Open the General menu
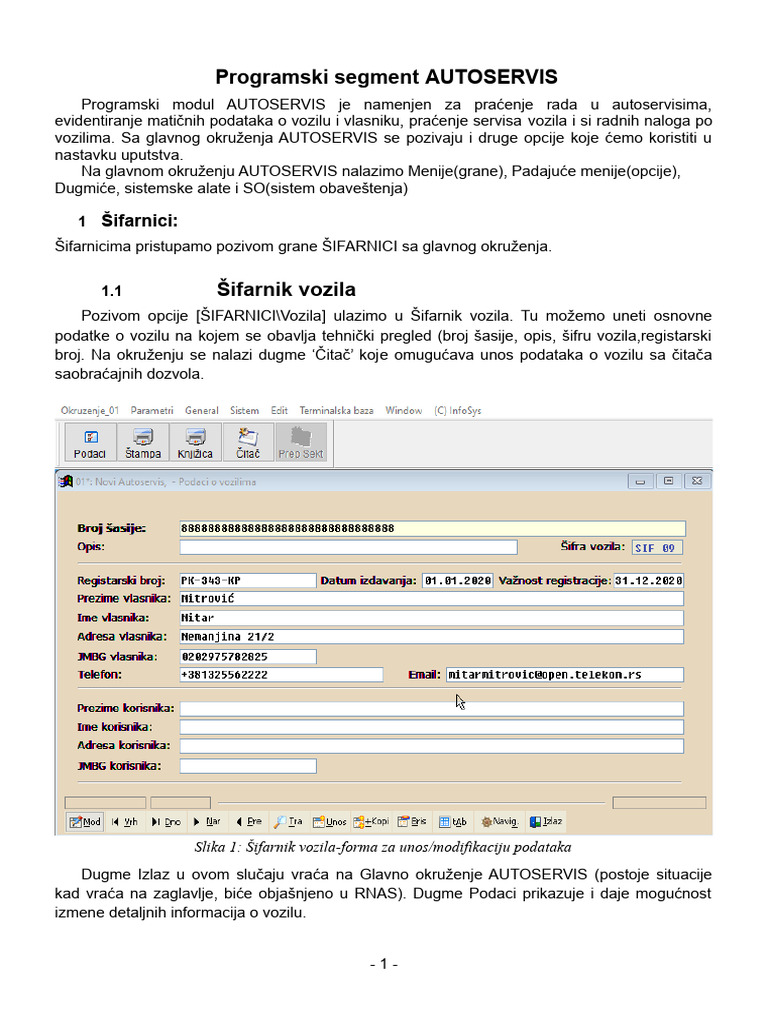Image resolution: width=768 pixels, height=1024 pixels. click(x=202, y=411)
